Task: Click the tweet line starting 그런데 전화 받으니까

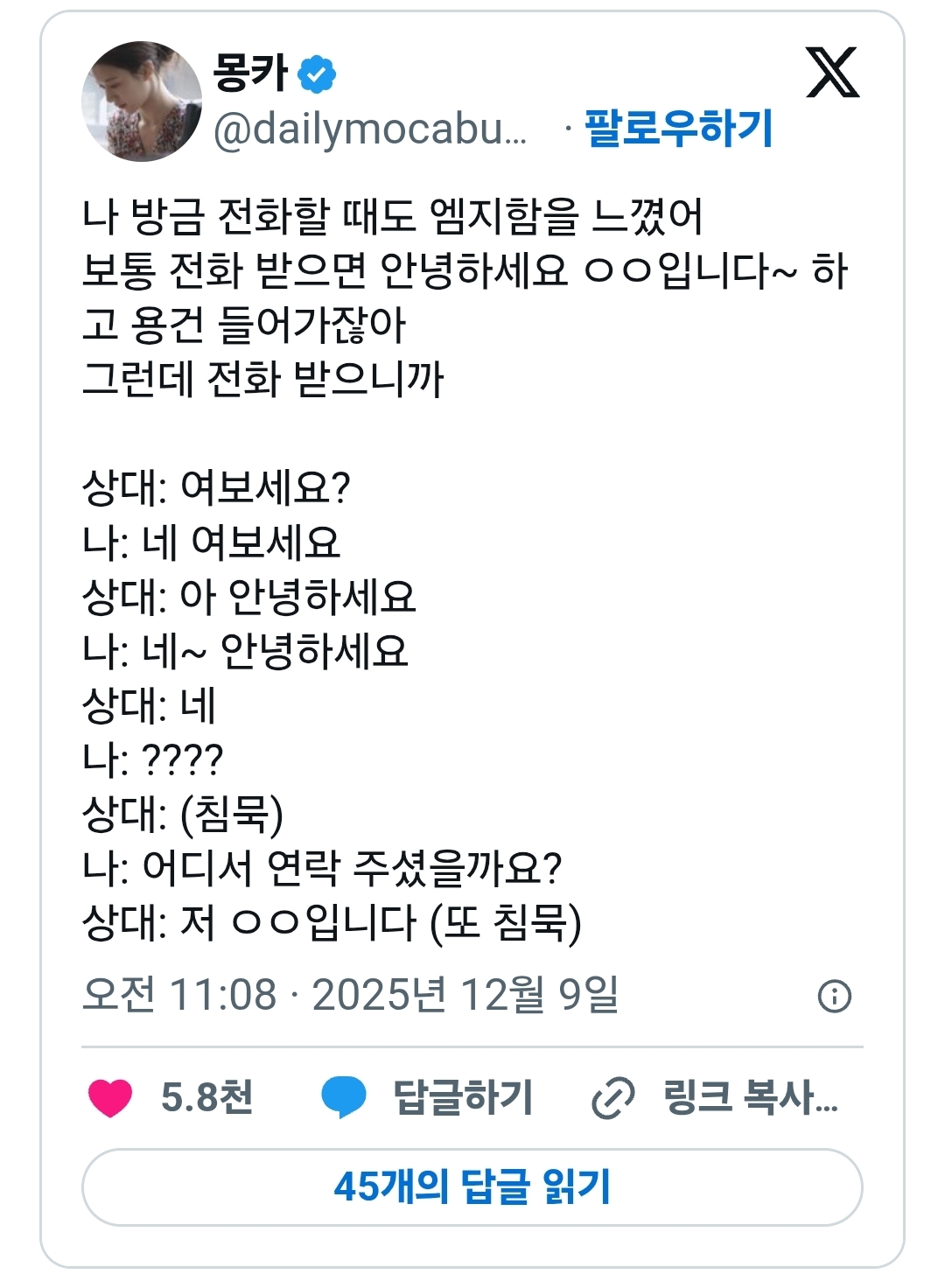Action: [x=262, y=379]
